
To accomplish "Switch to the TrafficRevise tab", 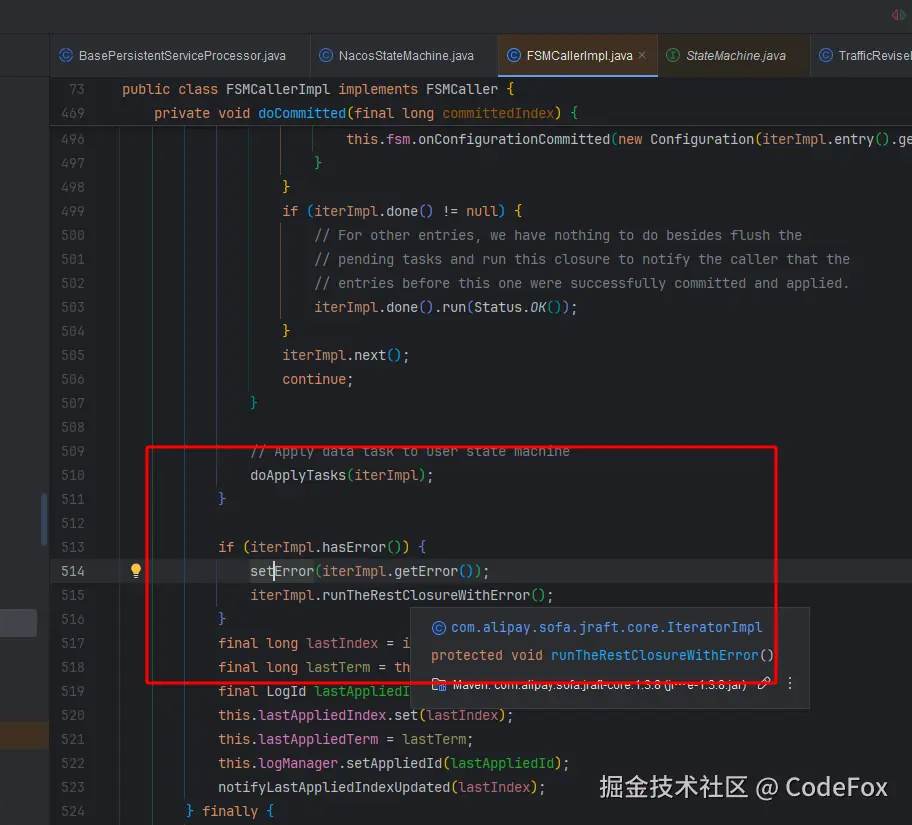I will (x=864, y=55).
